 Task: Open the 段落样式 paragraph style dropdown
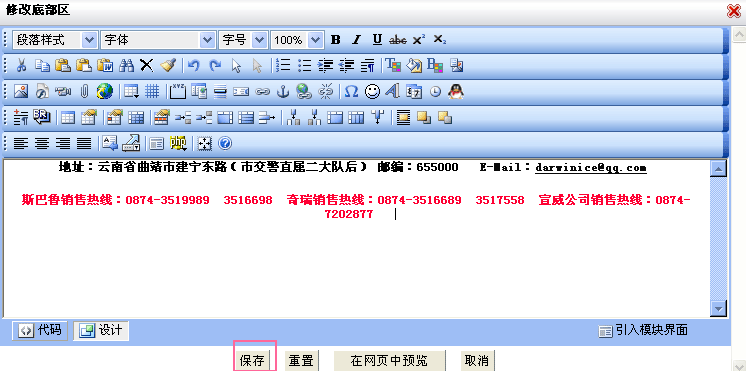55,40
